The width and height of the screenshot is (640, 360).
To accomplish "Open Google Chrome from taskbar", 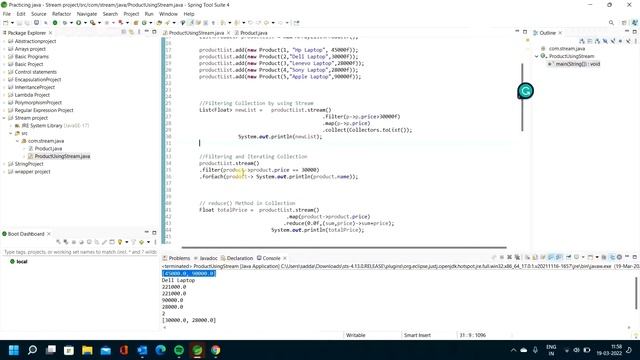I will [216, 350].
